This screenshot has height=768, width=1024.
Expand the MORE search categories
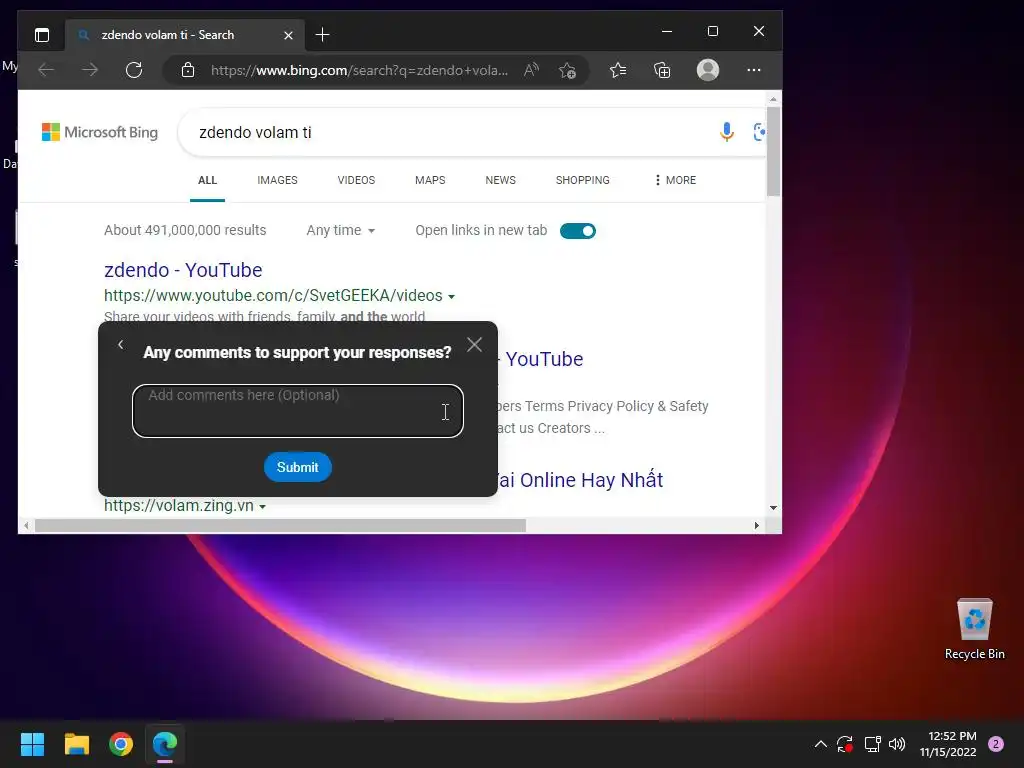pyautogui.click(x=675, y=180)
